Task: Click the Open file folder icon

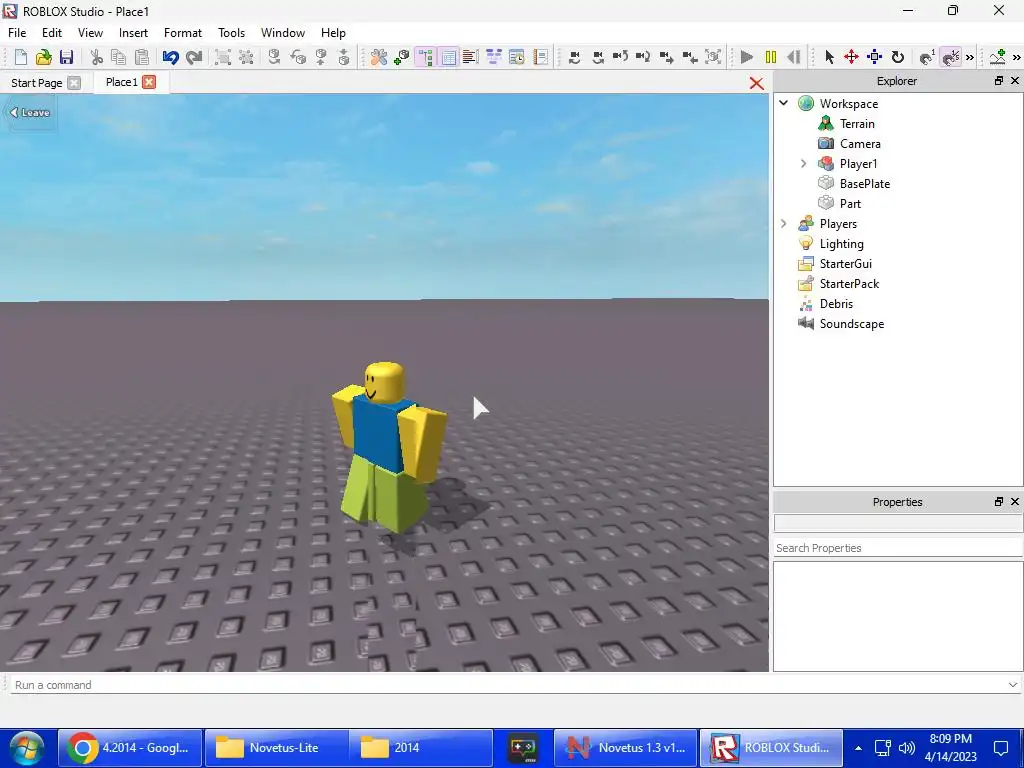Action: tap(44, 57)
